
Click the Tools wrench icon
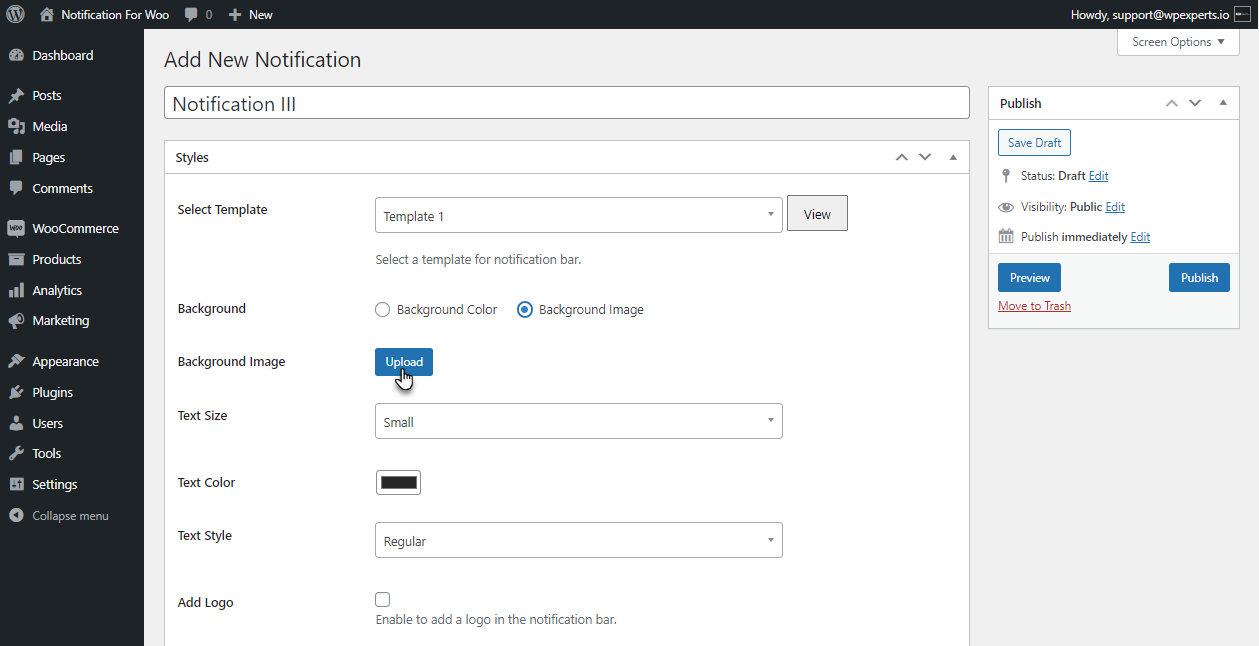click(x=16, y=454)
